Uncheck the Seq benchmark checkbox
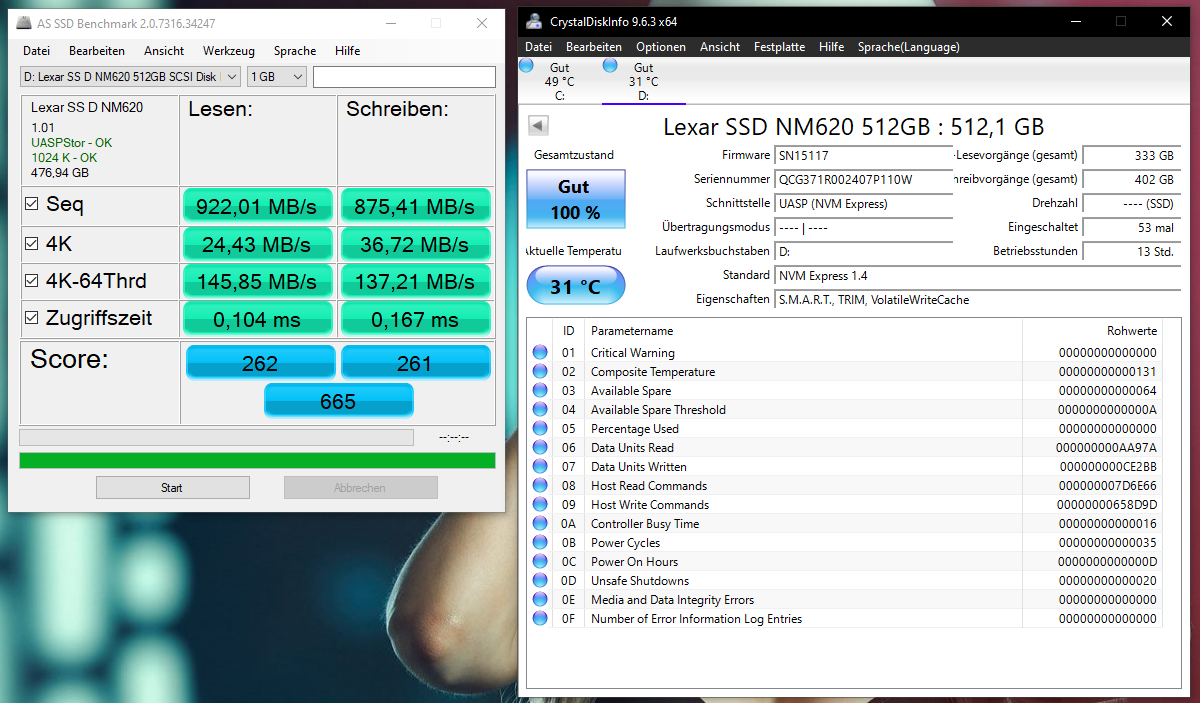 click(x=31, y=205)
